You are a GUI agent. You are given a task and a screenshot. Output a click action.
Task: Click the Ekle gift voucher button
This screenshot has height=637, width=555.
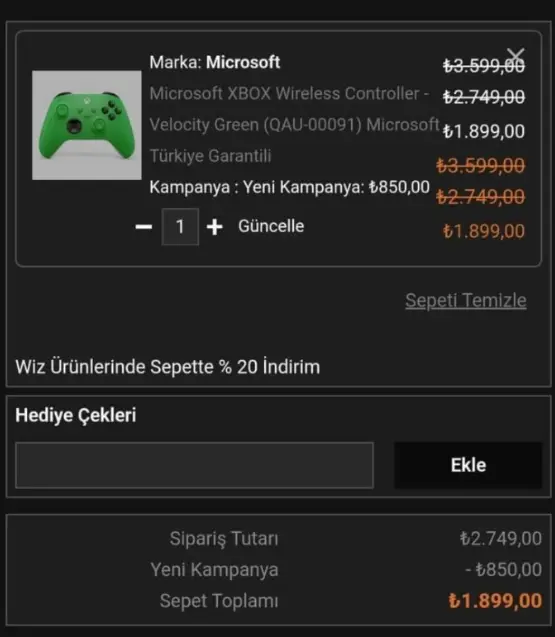point(468,465)
